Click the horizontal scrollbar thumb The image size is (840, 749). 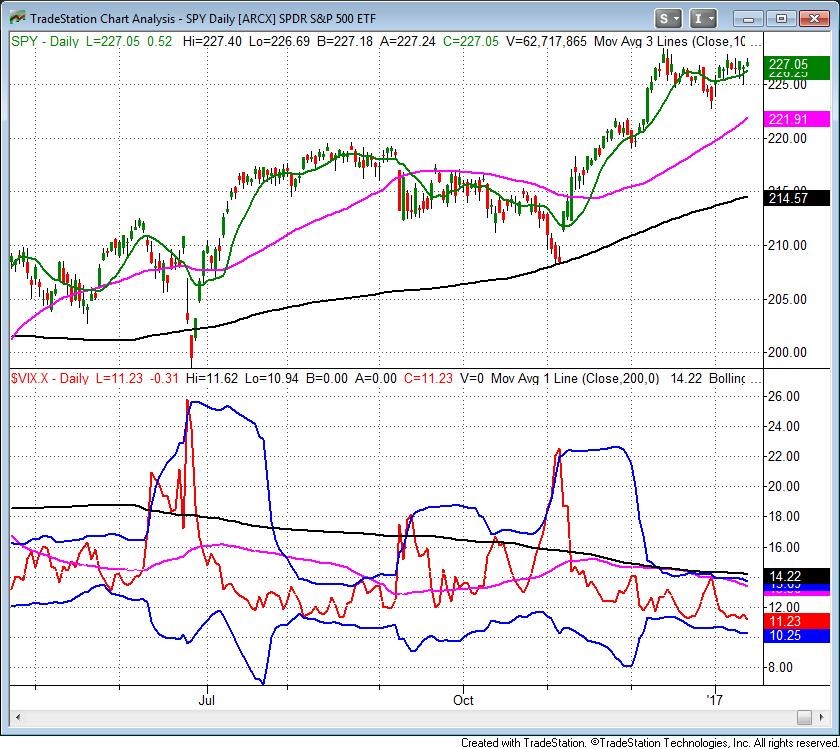pyautogui.click(x=804, y=717)
